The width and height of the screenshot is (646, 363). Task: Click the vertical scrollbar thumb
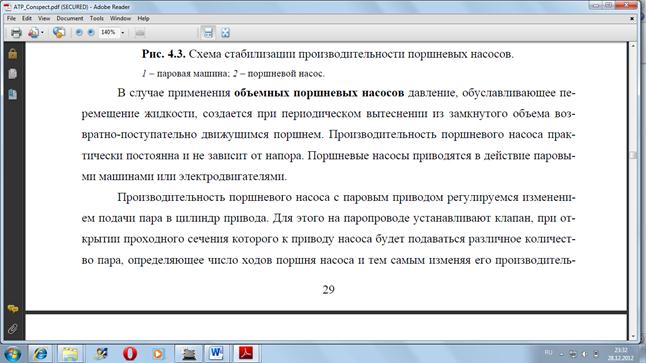(x=633, y=155)
